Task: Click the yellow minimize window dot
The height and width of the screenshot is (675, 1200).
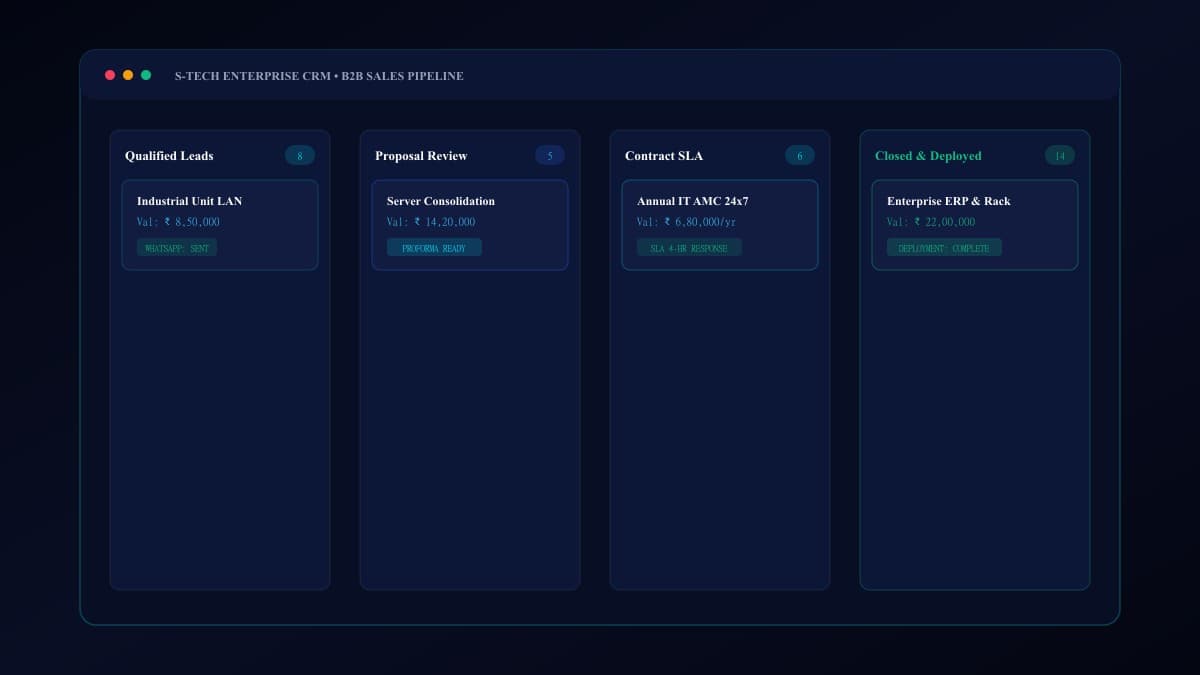Action: tap(128, 75)
